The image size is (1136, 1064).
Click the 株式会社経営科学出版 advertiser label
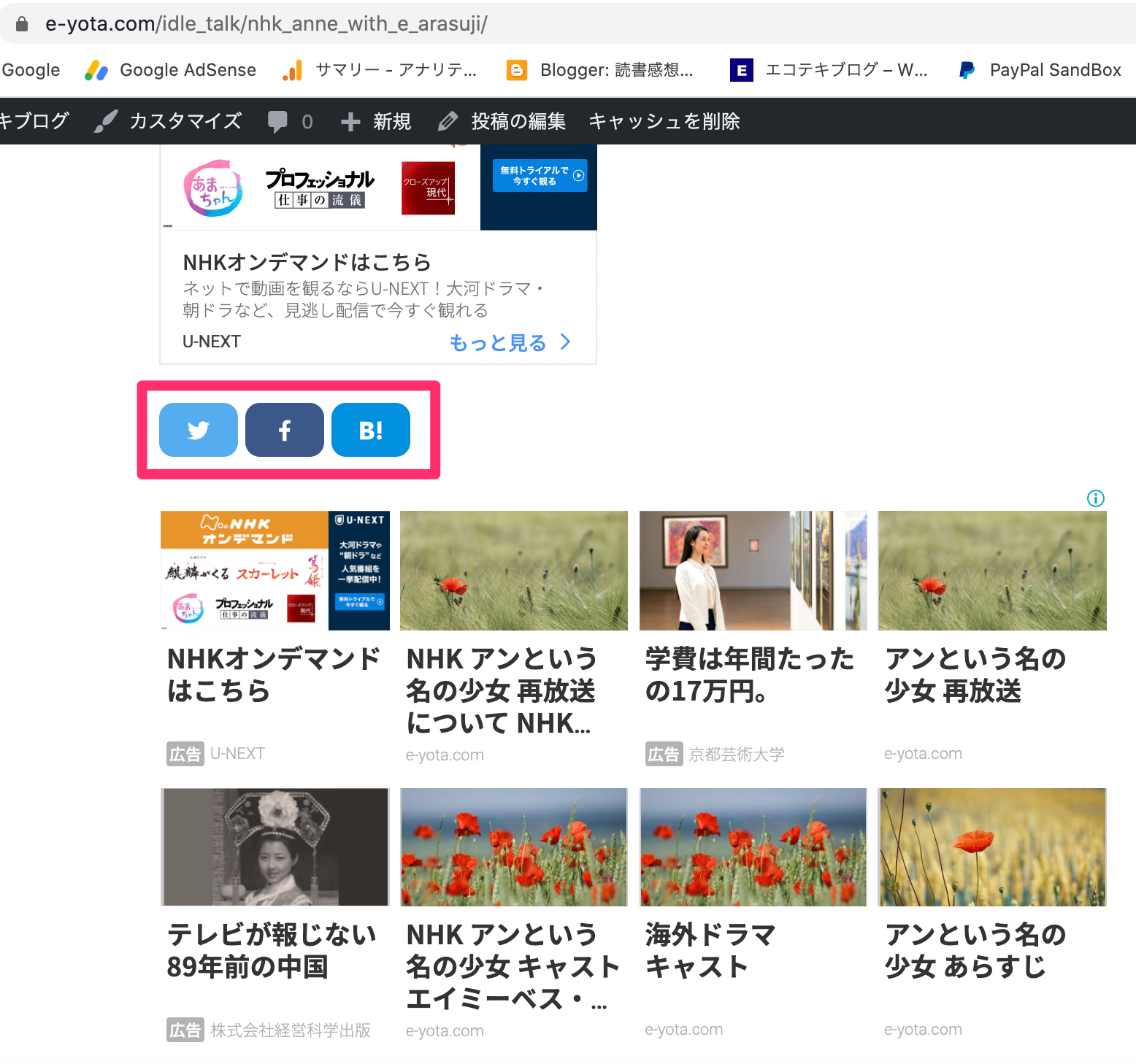tap(291, 1030)
